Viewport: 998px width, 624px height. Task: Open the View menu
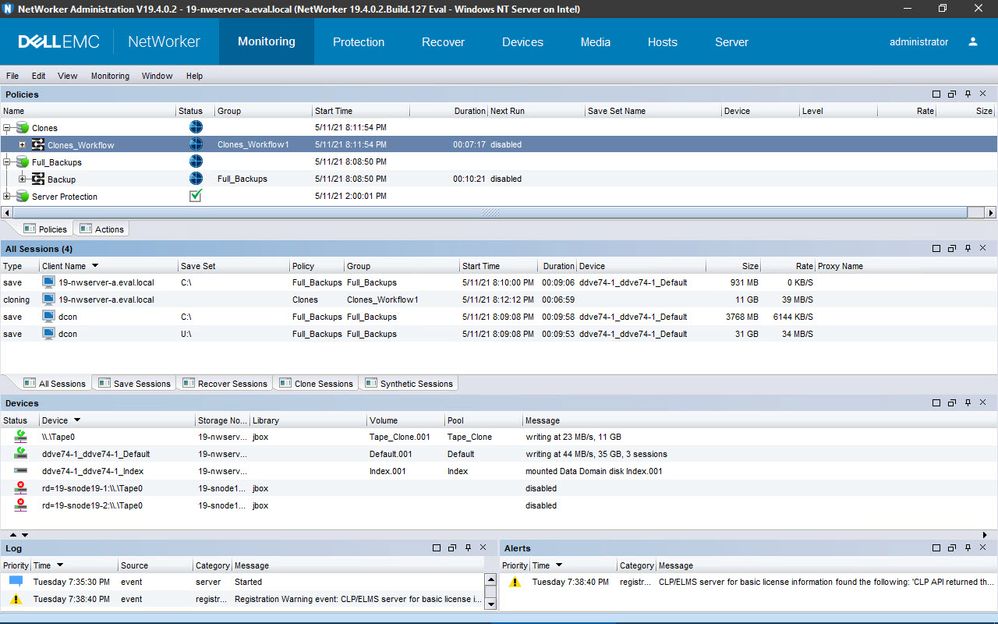click(x=67, y=76)
